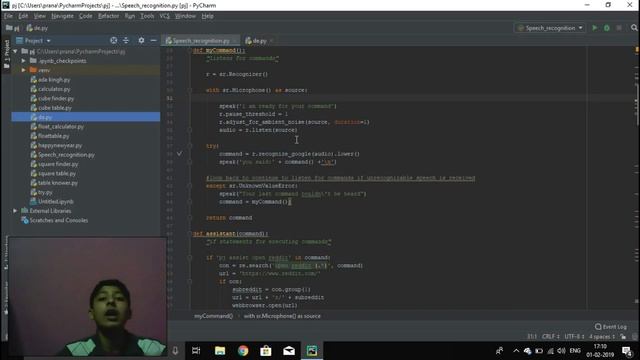The image size is (640, 360).
Task: Open Mail app on the taskbar
Action: click(x=289, y=351)
